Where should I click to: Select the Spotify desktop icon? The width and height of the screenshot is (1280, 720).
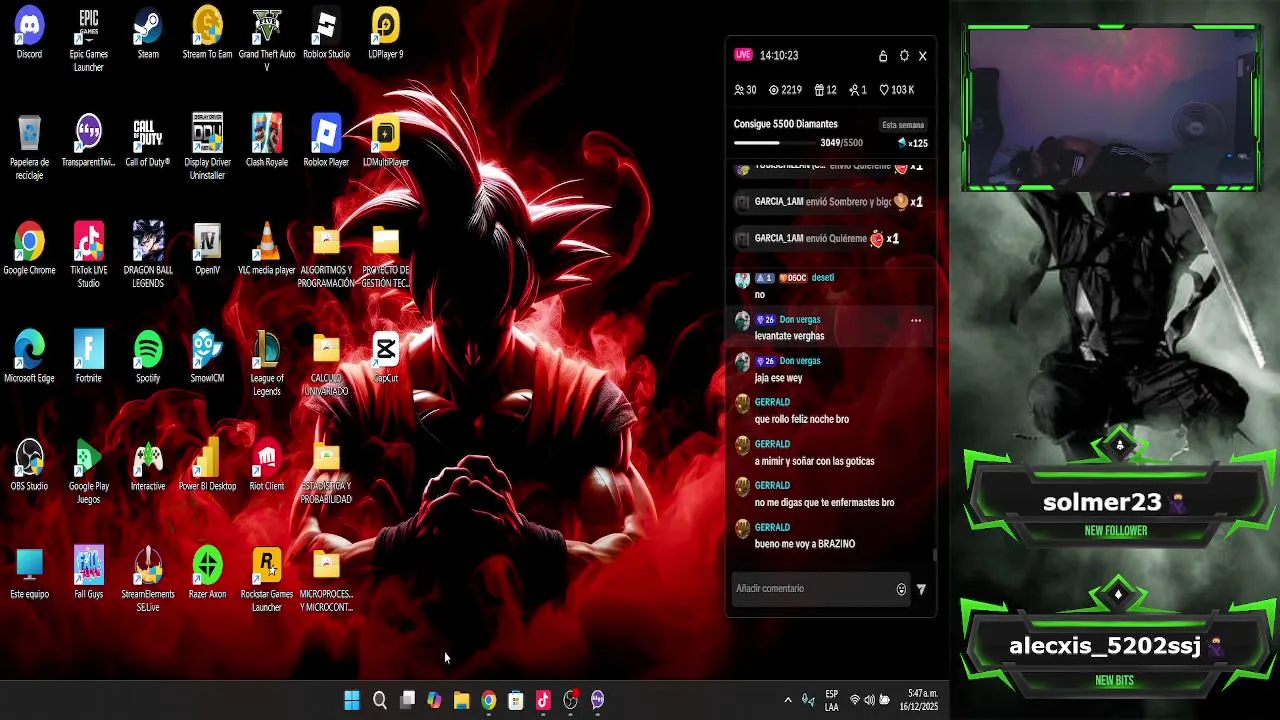pyautogui.click(x=148, y=358)
